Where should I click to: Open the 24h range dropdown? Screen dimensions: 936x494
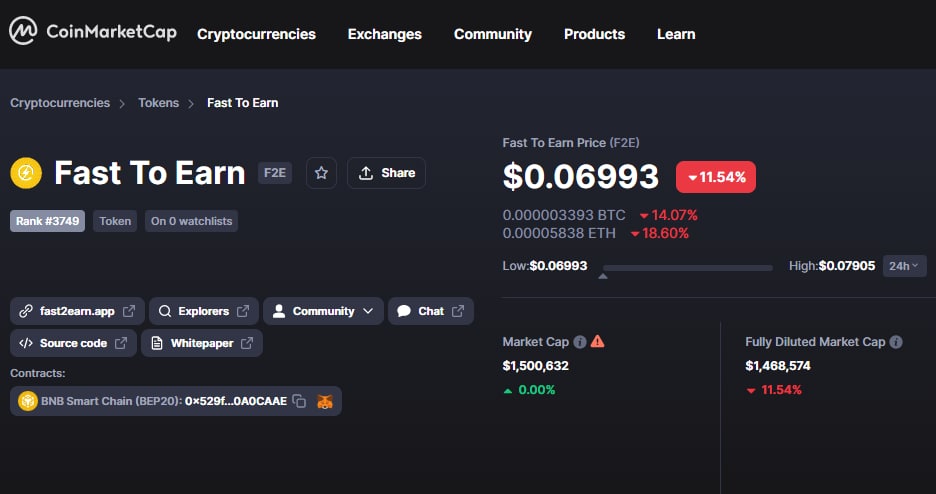point(904,265)
